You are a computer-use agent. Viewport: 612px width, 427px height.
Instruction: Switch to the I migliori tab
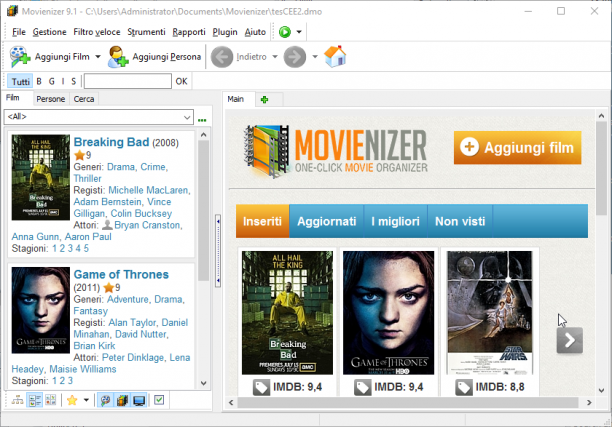(x=395, y=221)
